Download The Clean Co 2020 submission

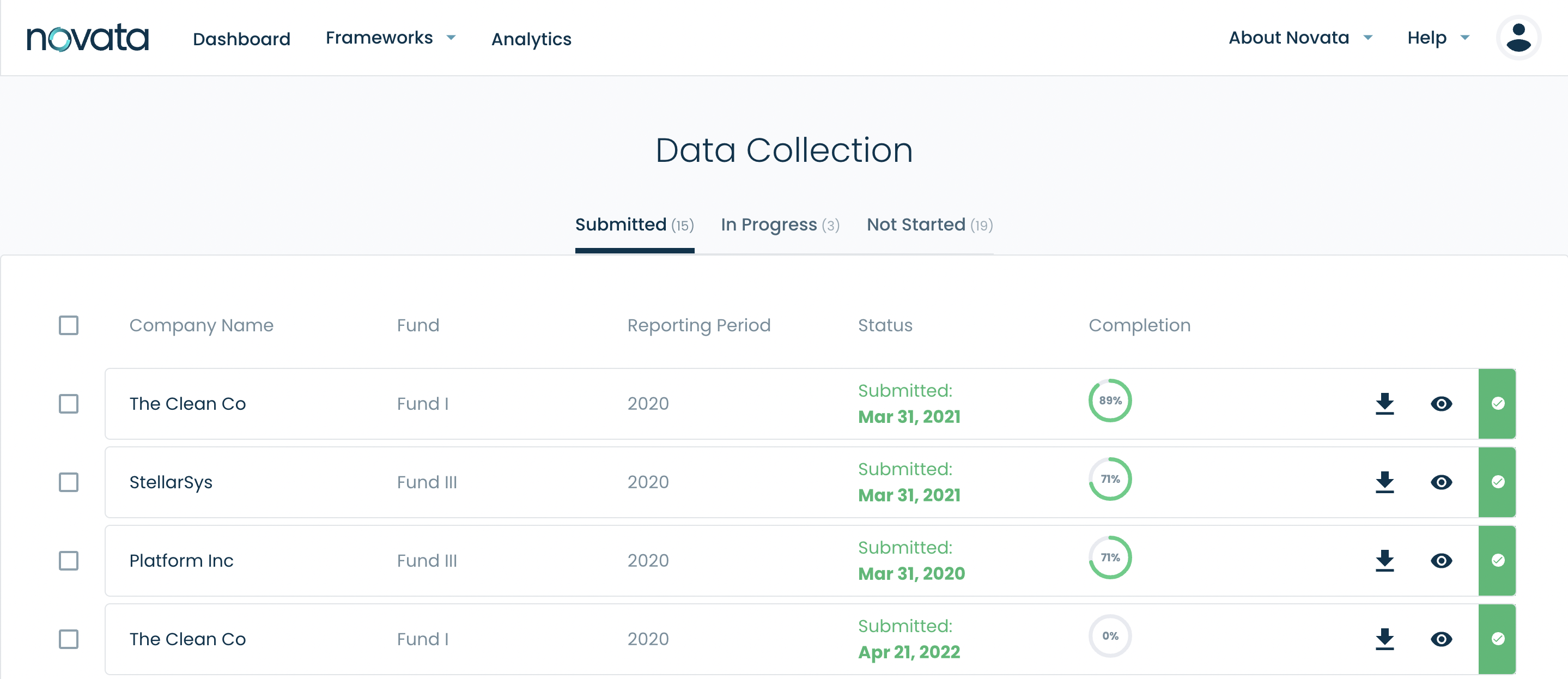pyautogui.click(x=1385, y=404)
